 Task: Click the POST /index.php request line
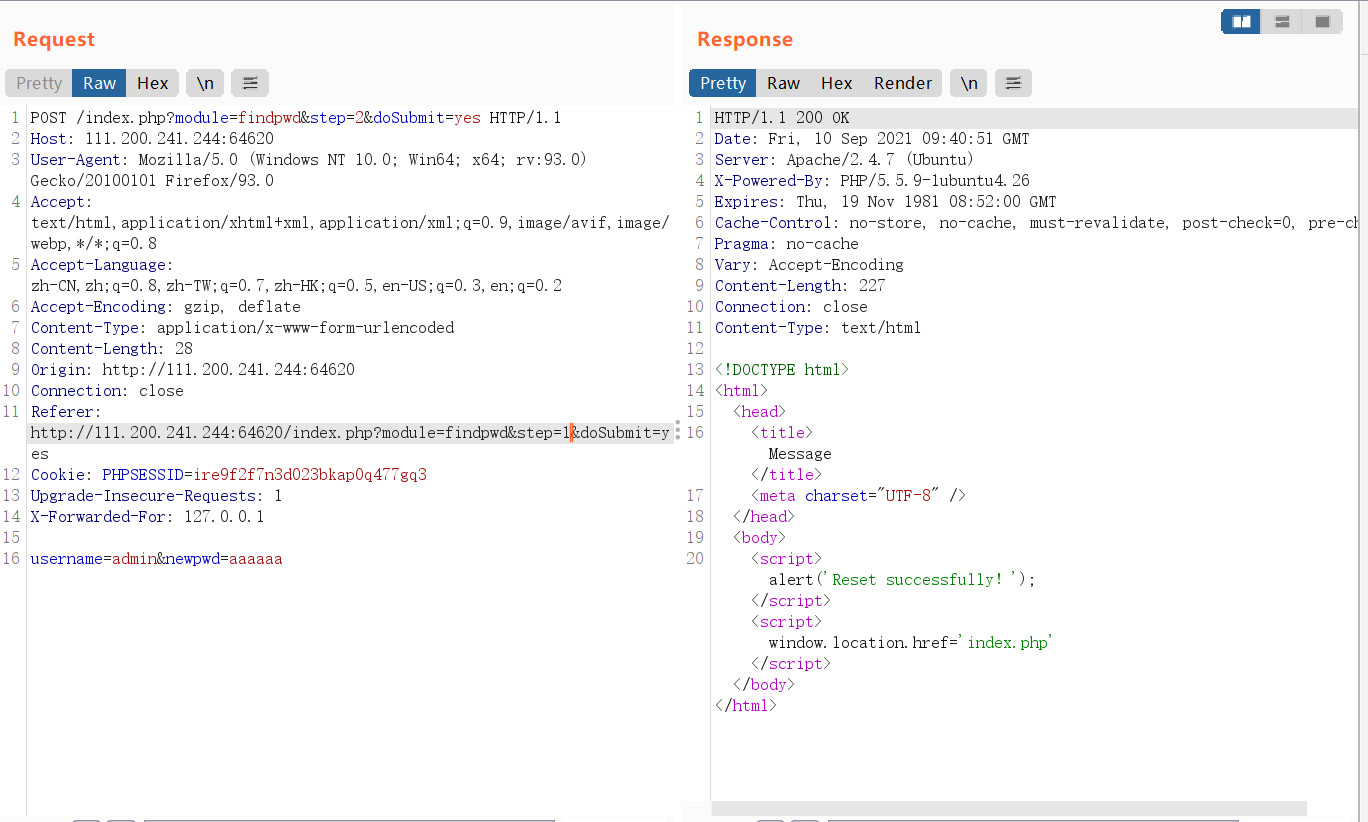[296, 118]
